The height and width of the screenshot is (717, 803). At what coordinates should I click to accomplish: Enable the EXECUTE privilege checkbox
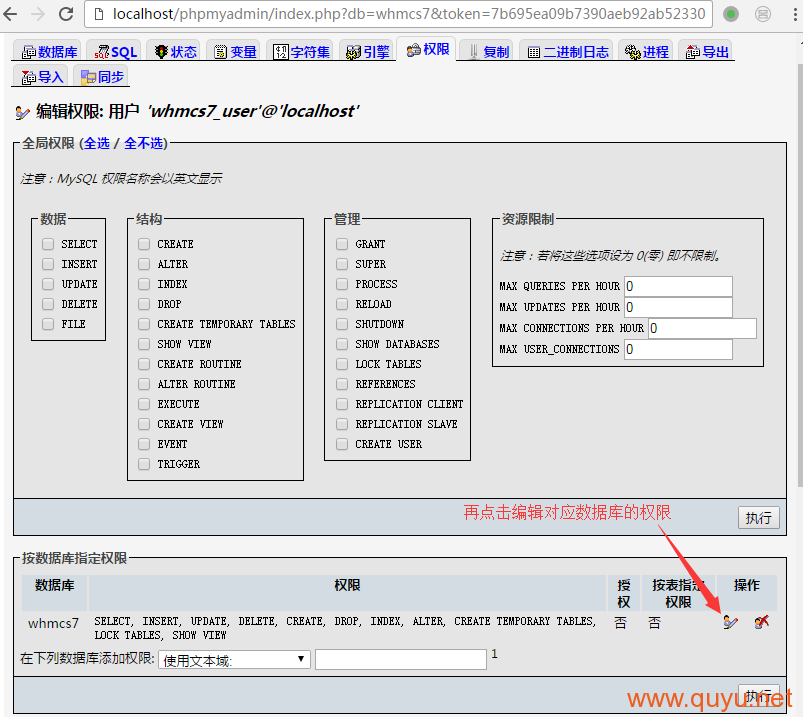(x=144, y=404)
